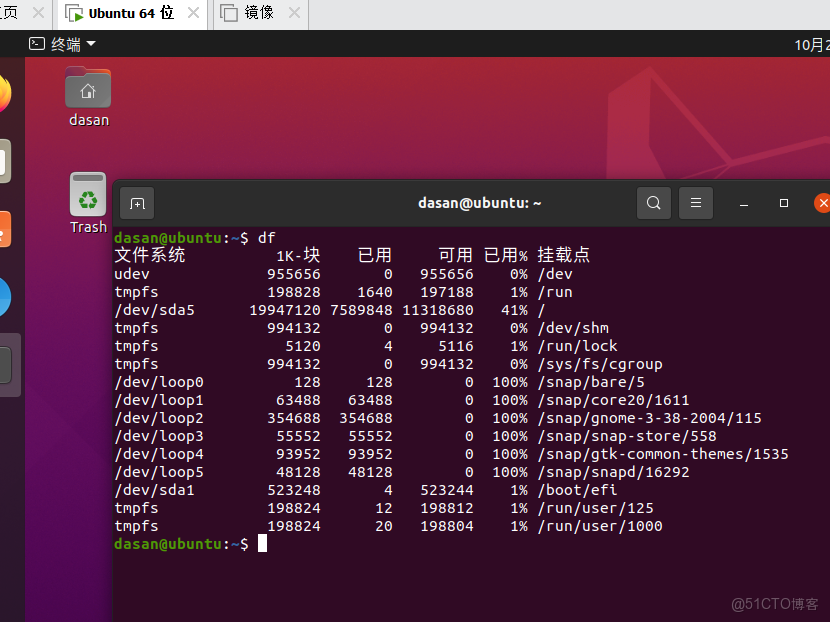
Task: Close the terminal with the red button
Action: coord(822,203)
